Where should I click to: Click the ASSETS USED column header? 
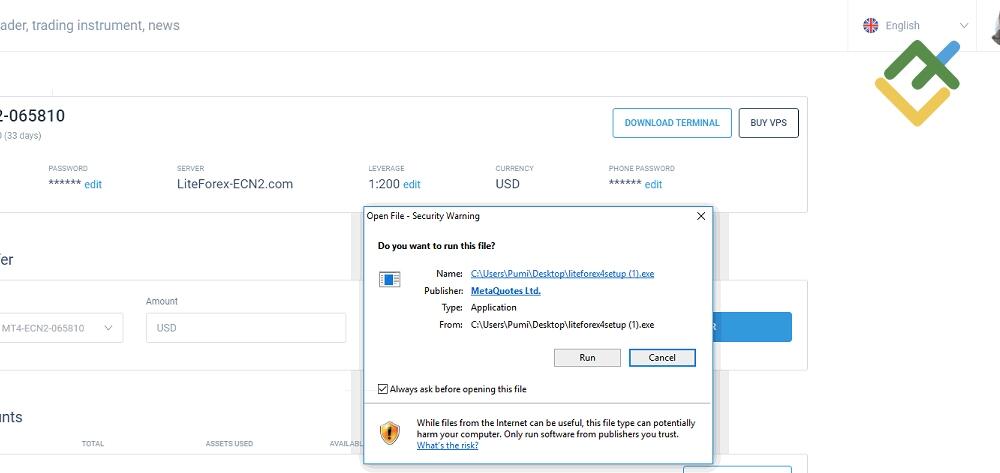tap(229, 444)
